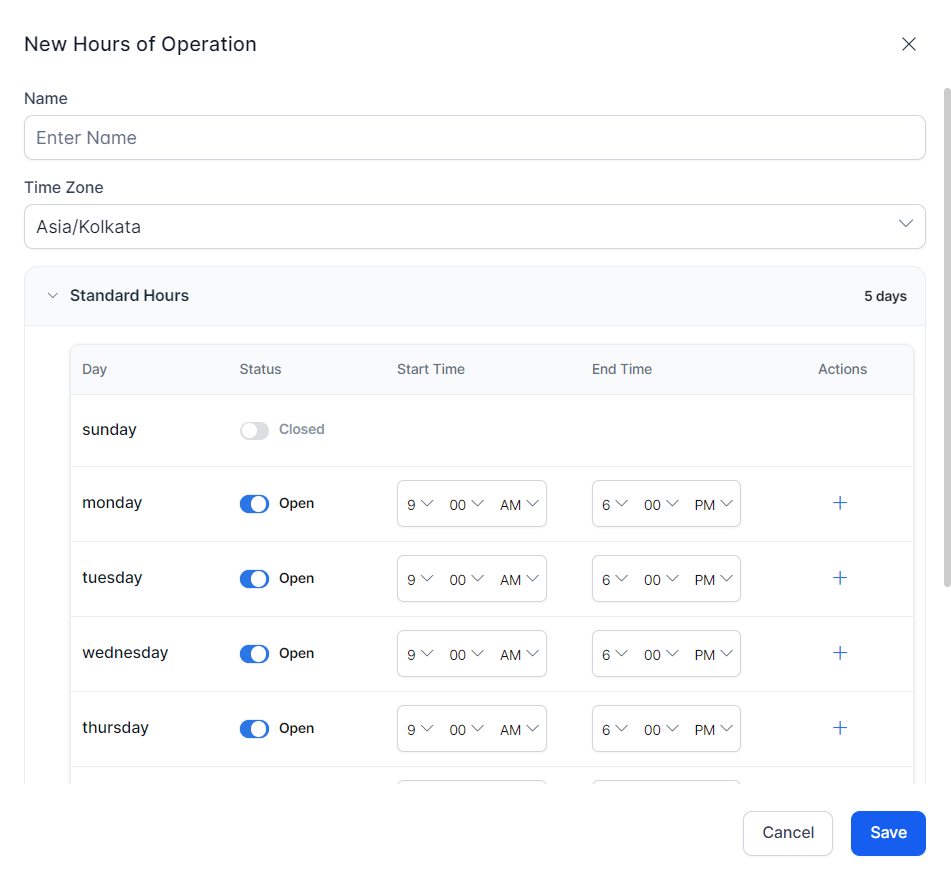Turn off Monday's Open toggle
The width and height of the screenshot is (951, 882).
254,504
